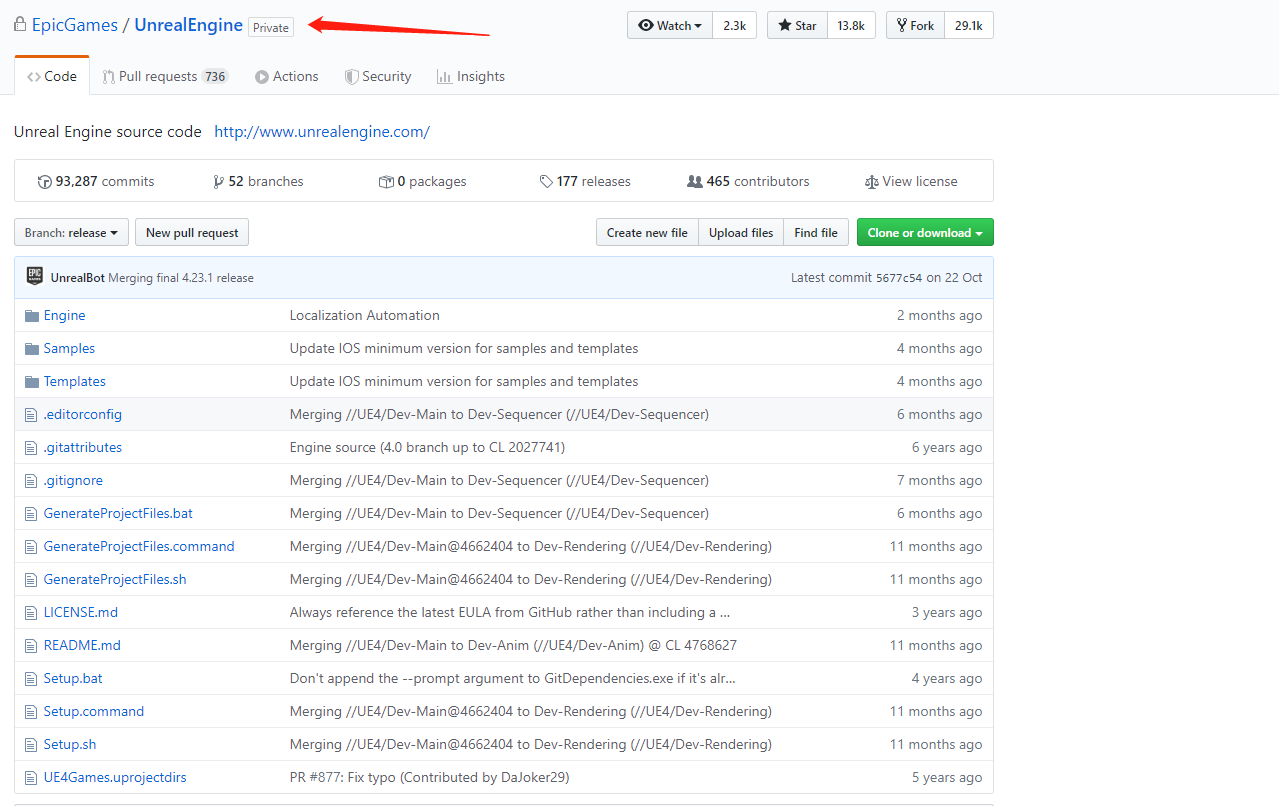
Task: Click the UnrealBot Epic Games avatar
Action: [35, 277]
